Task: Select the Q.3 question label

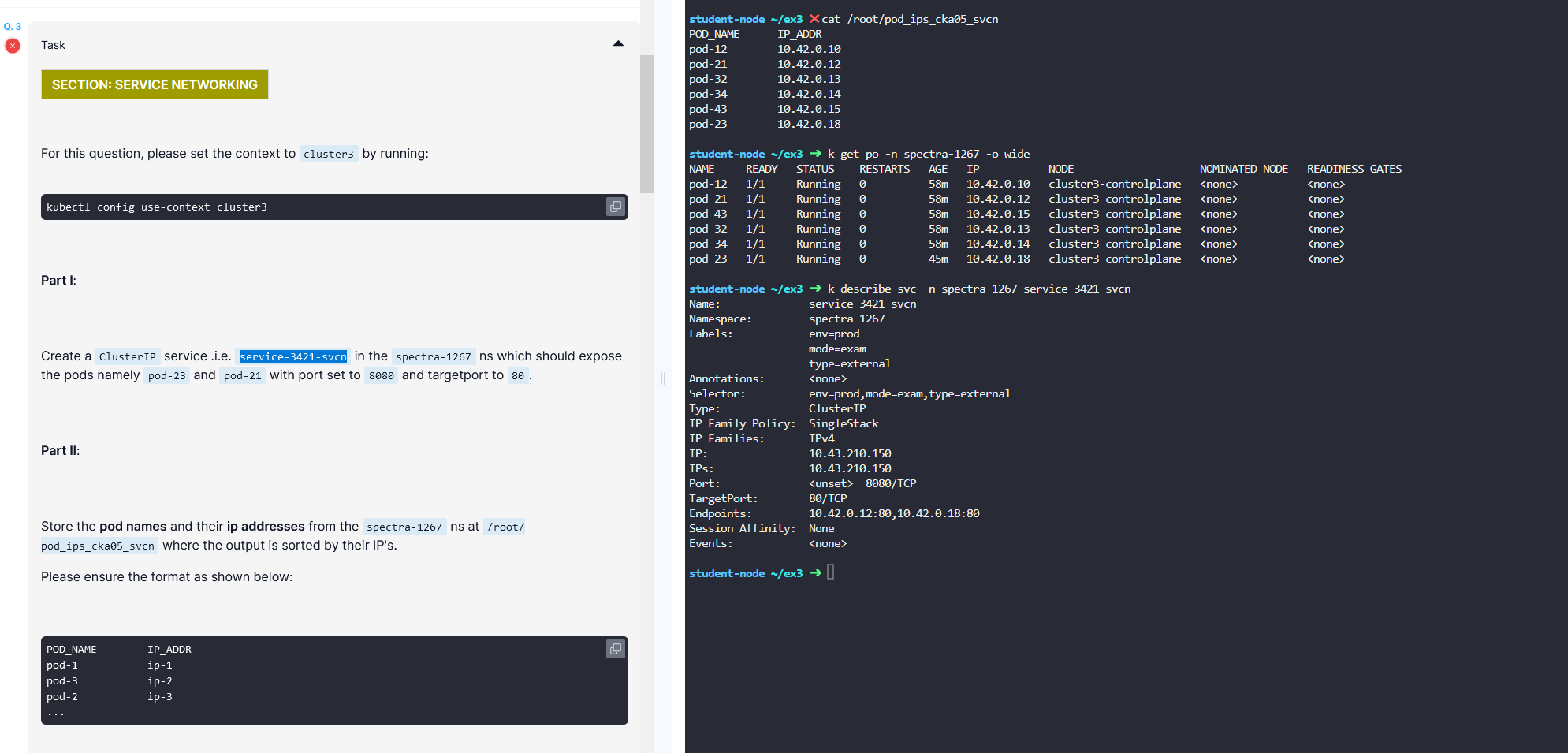Action: 13,27
